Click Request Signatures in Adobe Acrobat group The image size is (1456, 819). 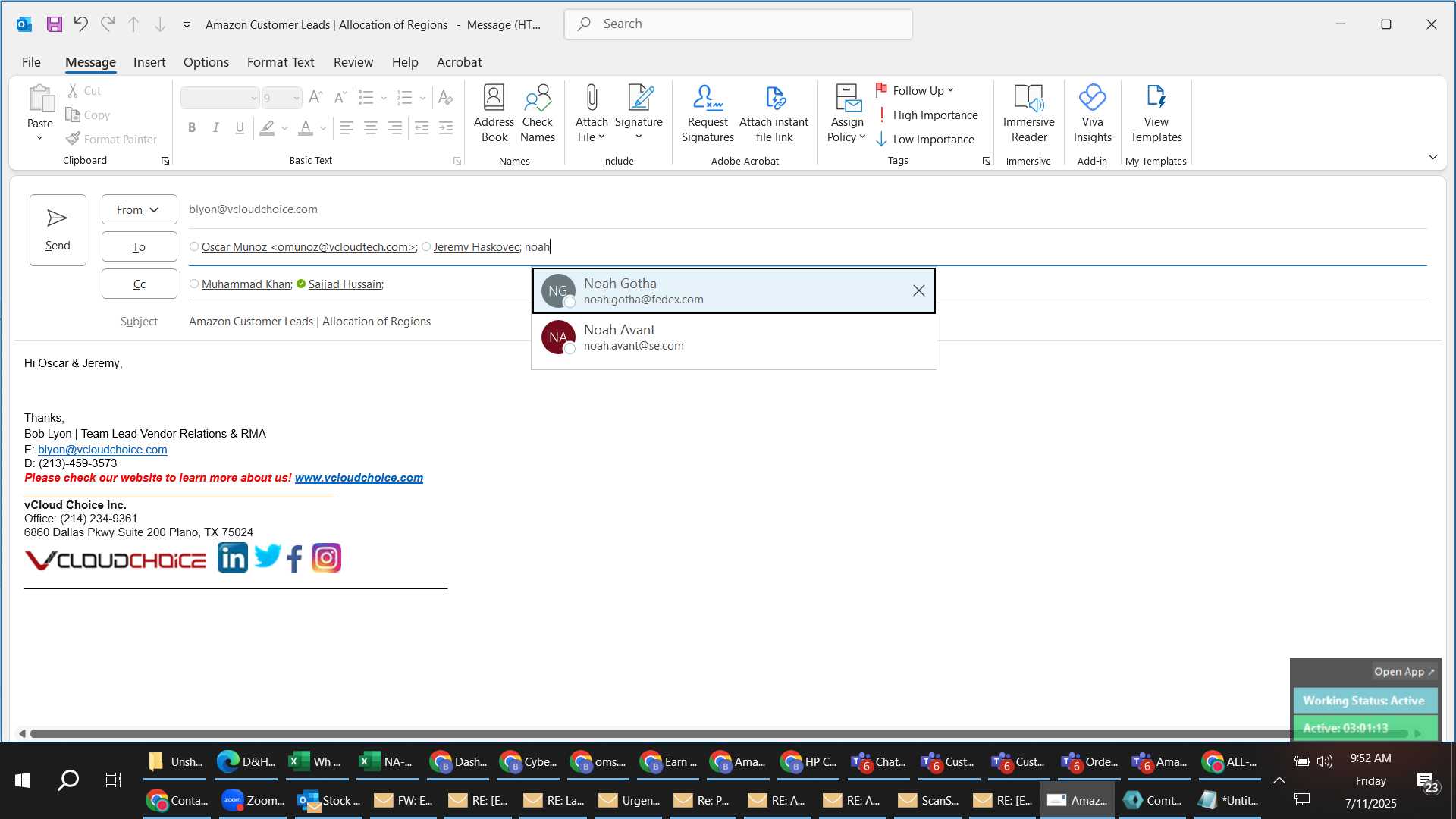(708, 113)
